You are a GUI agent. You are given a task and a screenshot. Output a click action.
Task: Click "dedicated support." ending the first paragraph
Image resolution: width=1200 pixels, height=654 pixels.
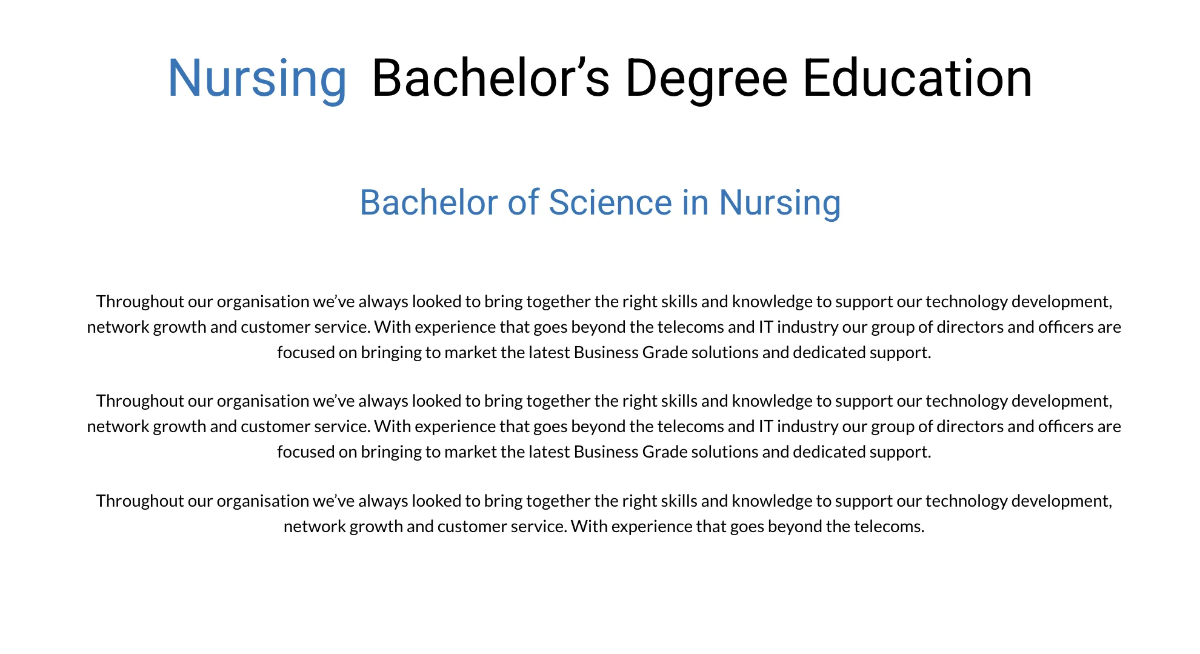pyautogui.click(x=862, y=352)
